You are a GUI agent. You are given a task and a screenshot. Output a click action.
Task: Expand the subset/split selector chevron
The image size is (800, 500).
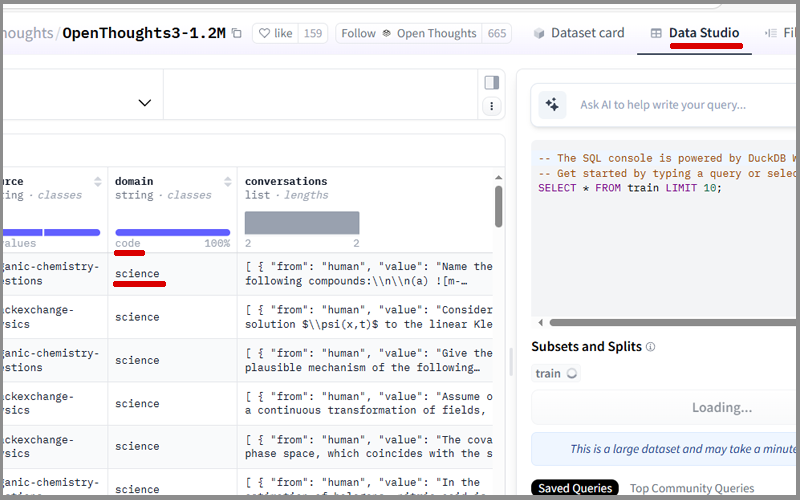point(145,103)
